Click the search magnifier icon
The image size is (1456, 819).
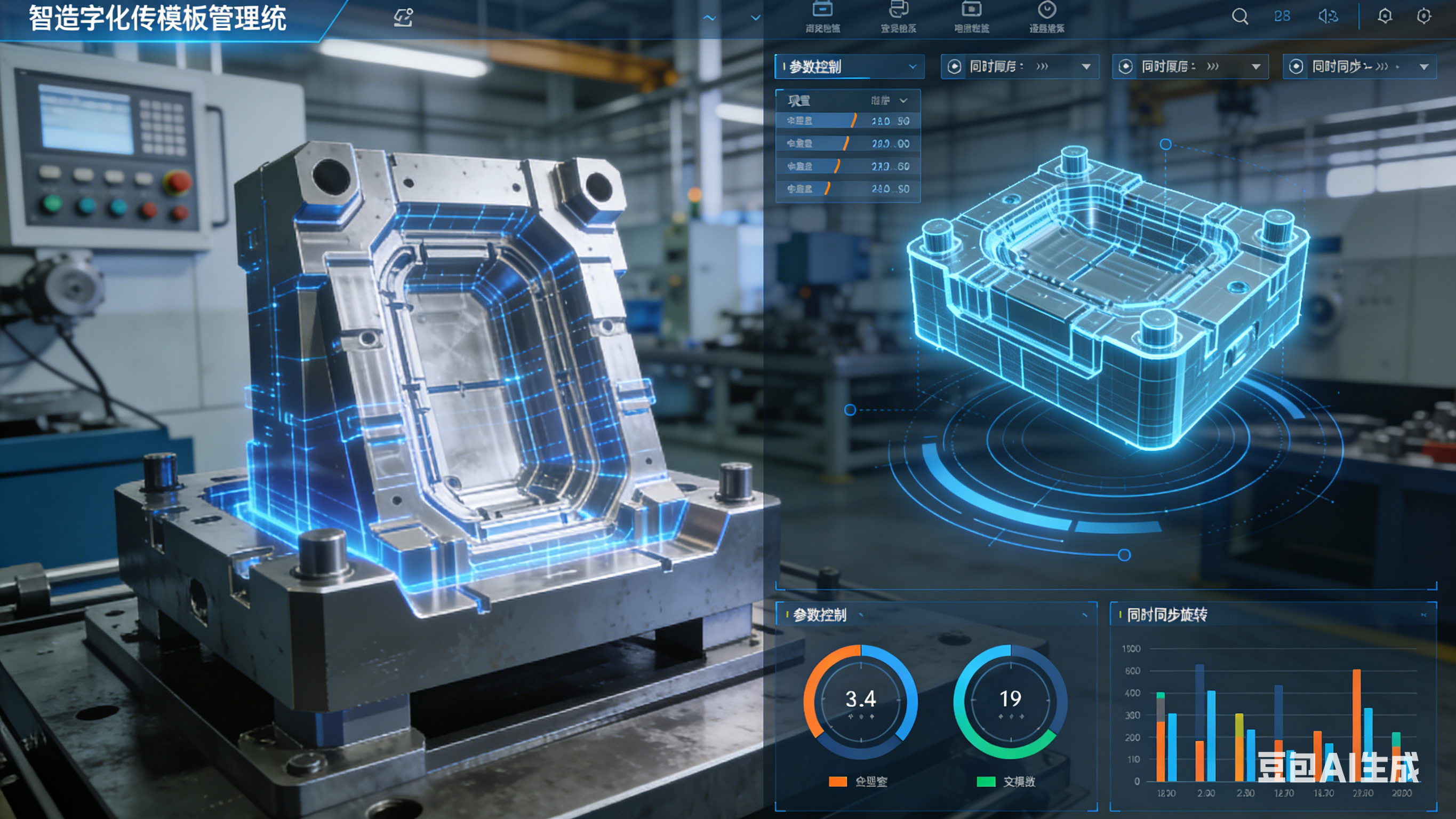point(1239,17)
